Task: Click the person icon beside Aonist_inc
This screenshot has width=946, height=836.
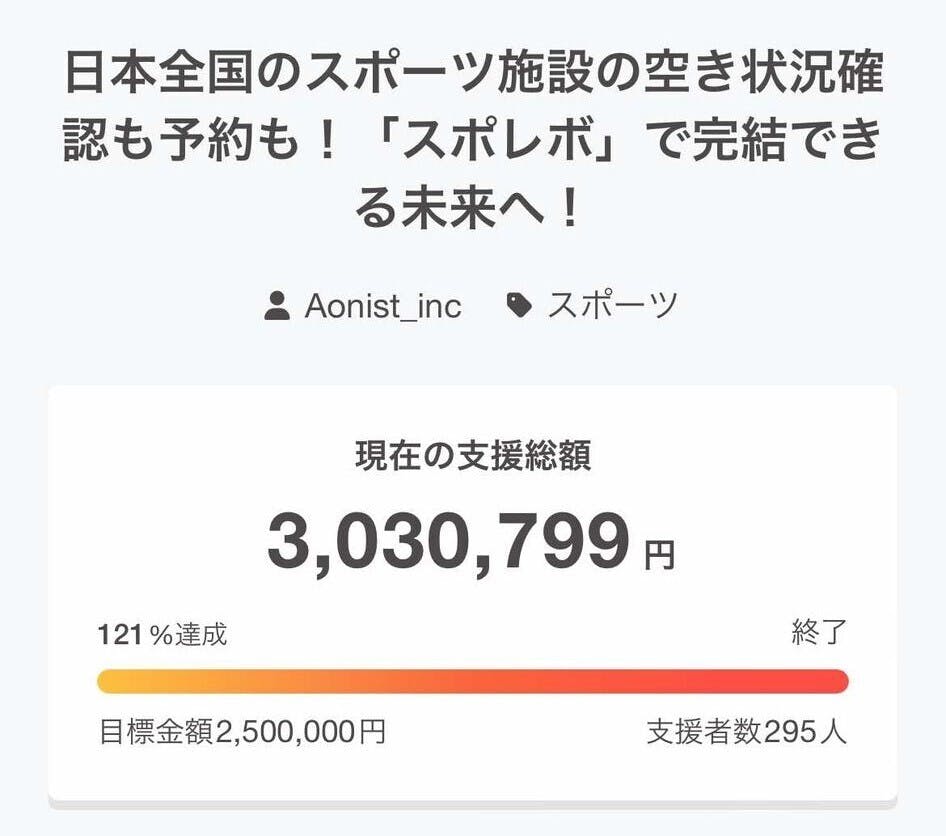Action: point(278,306)
